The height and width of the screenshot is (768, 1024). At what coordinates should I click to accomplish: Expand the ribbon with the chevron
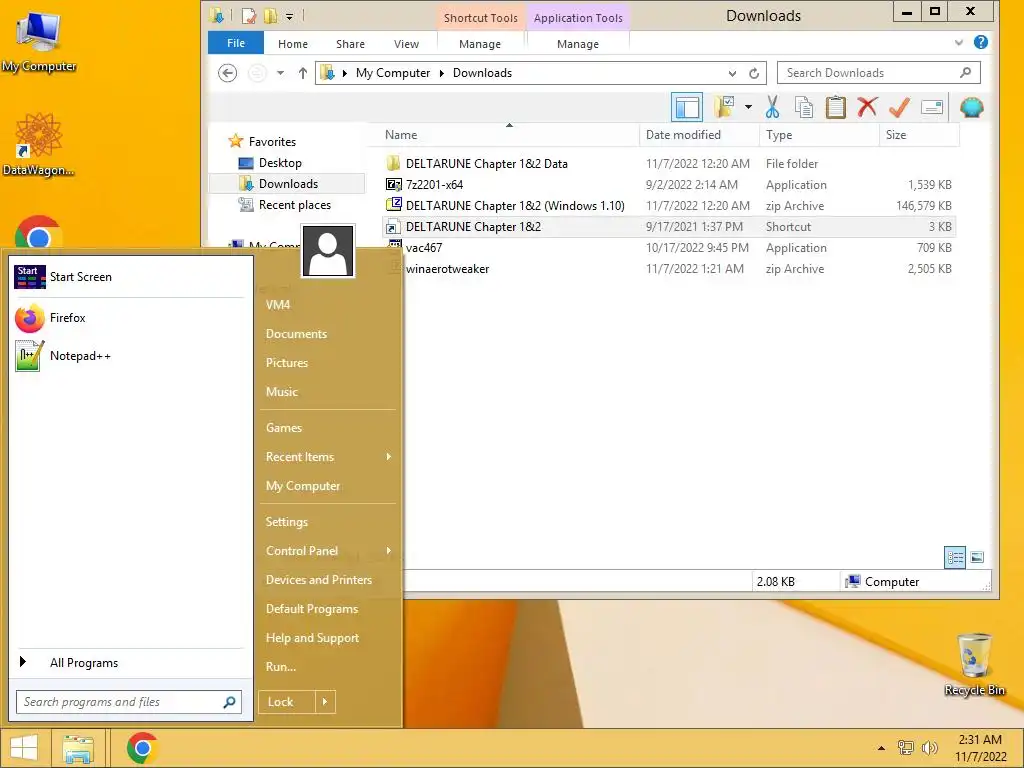point(959,42)
